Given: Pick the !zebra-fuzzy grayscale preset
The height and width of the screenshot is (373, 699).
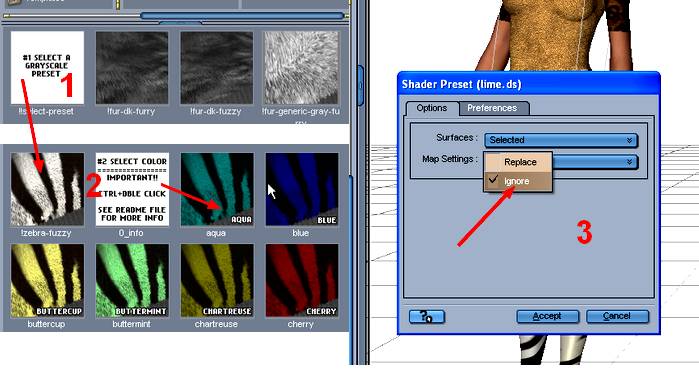Looking at the screenshot, I should (47, 189).
